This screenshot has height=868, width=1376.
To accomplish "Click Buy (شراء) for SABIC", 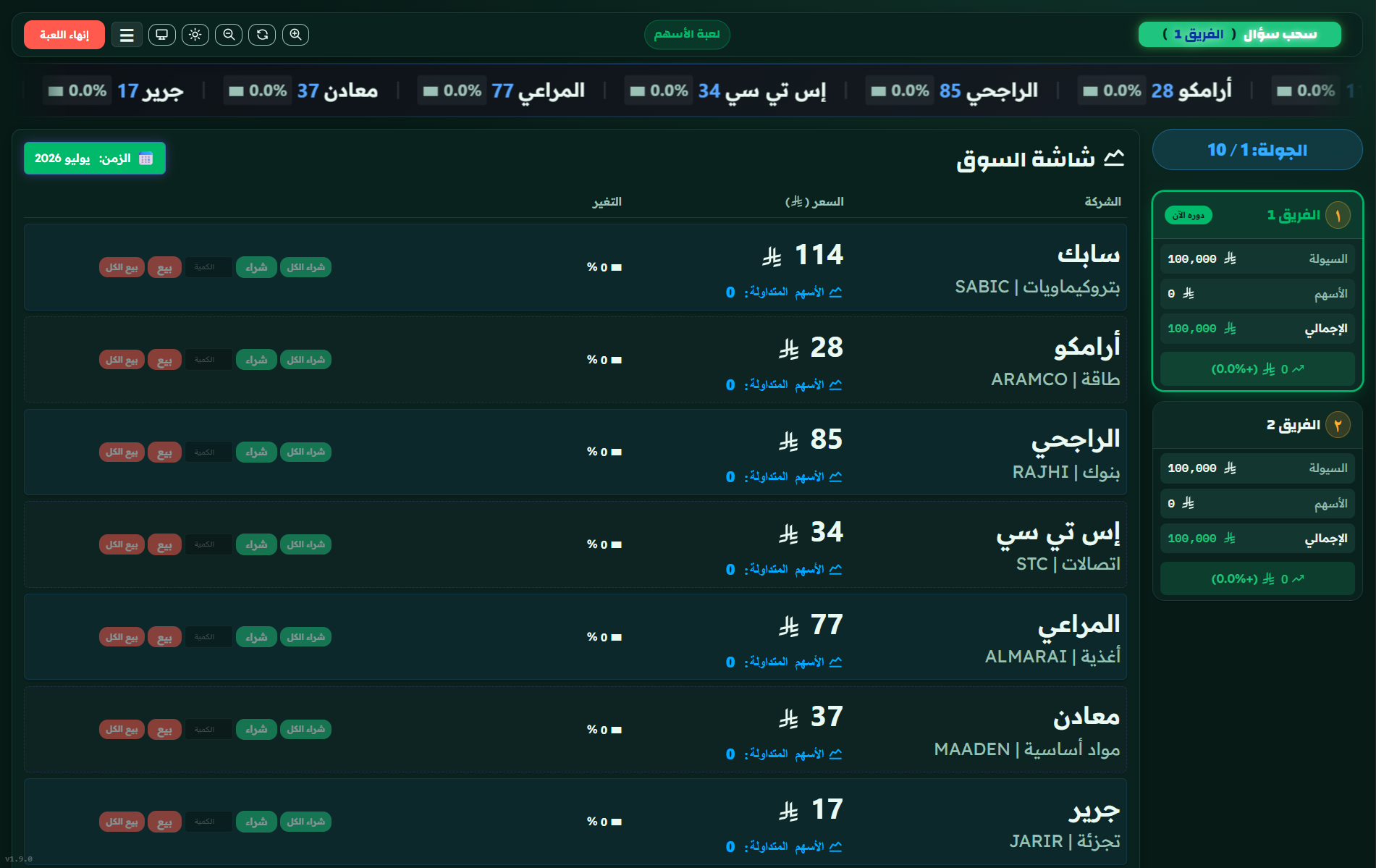I will click(x=256, y=267).
